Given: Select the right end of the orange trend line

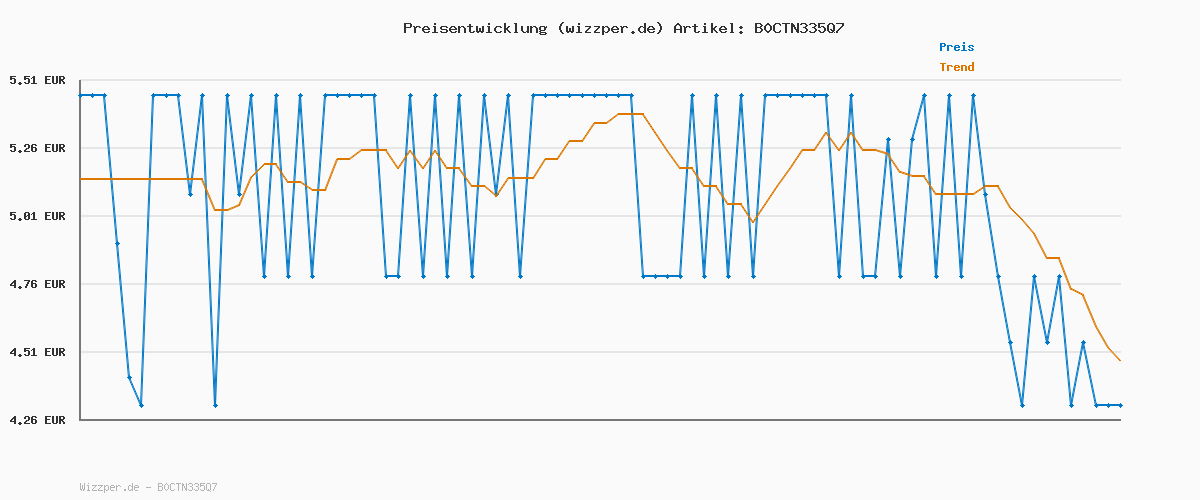Looking at the screenshot, I should (x=1120, y=361).
